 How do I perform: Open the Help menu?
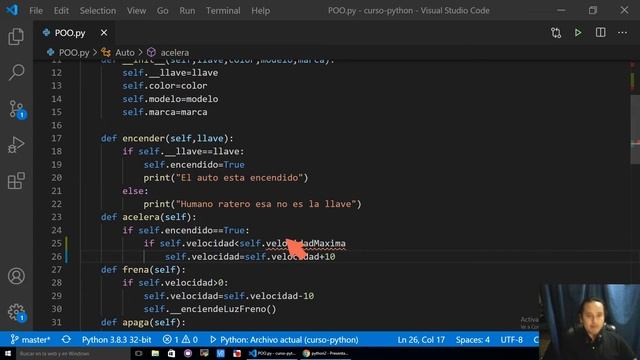(260, 11)
